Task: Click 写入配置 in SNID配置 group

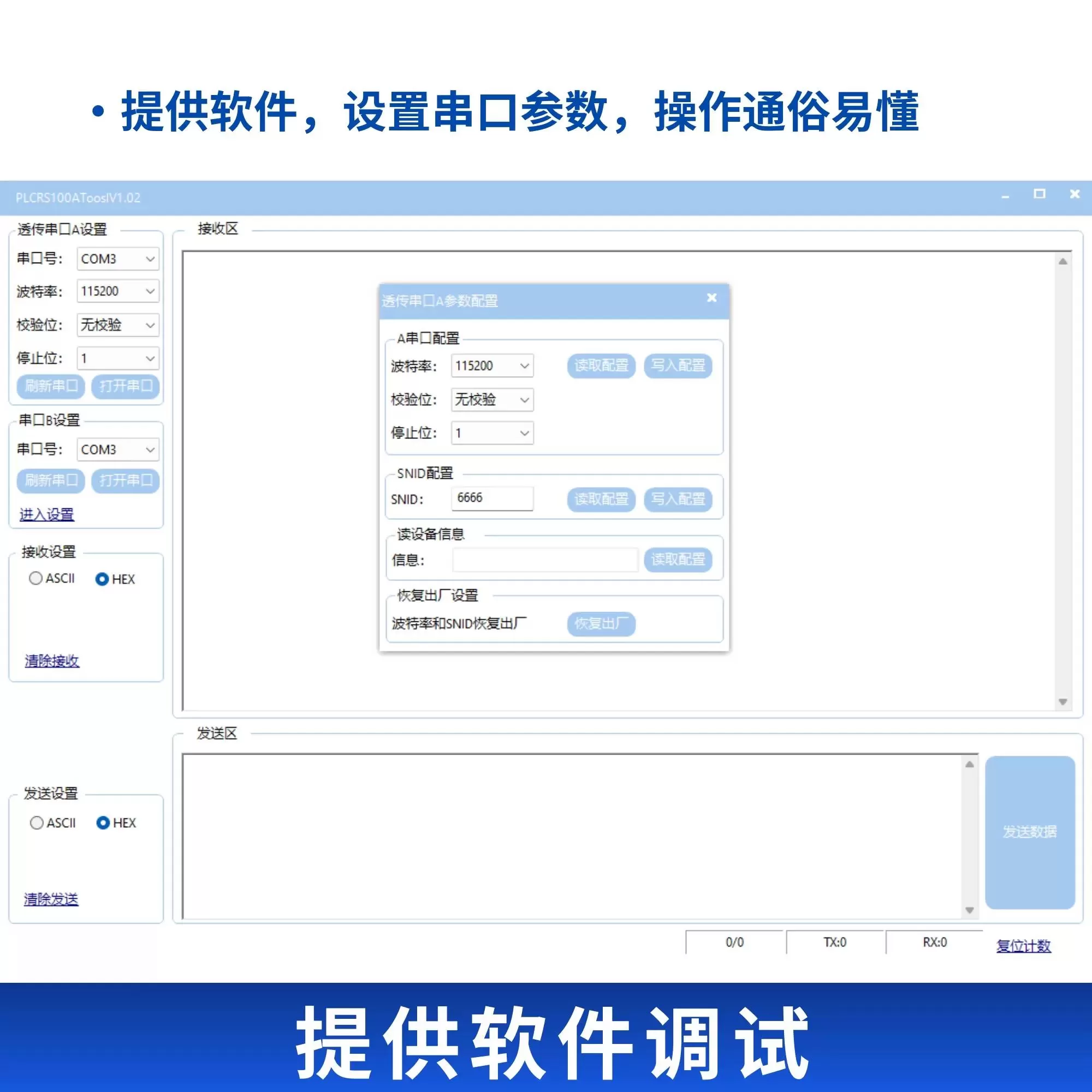Action: [678, 500]
